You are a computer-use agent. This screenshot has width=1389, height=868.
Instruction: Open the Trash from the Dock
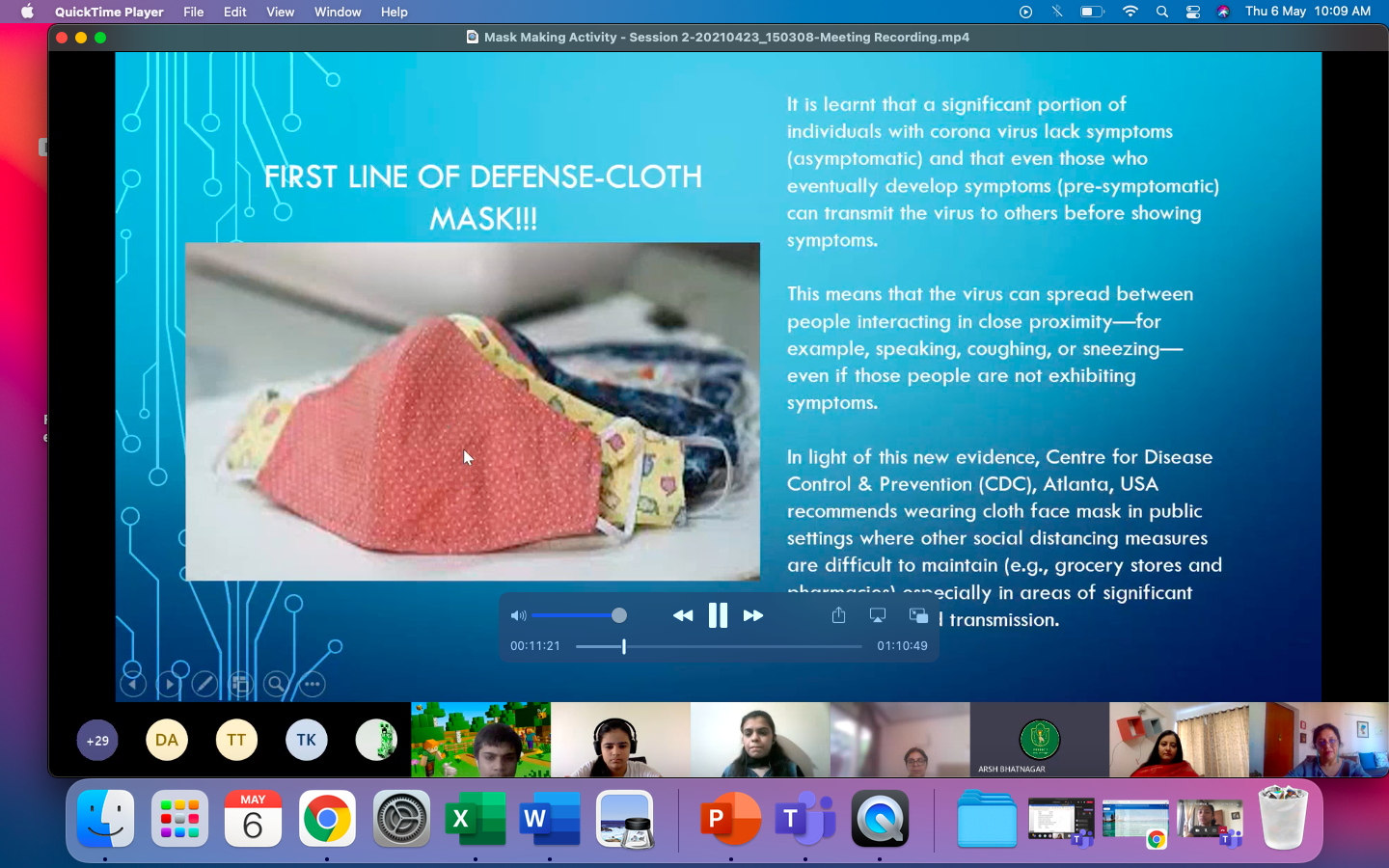pyautogui.click(x=1283, y=819)
